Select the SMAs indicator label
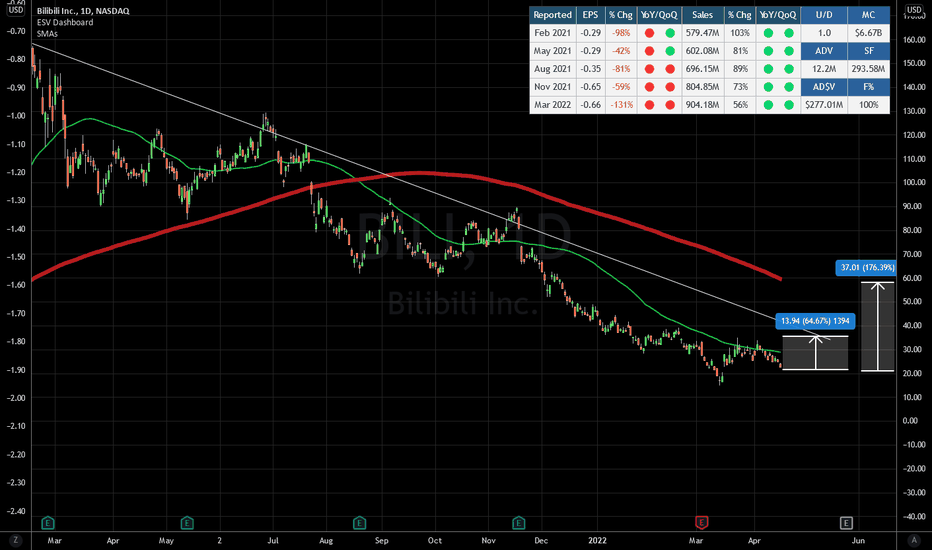Viewport: 932px width, 550px height. [x=47, y=34]
